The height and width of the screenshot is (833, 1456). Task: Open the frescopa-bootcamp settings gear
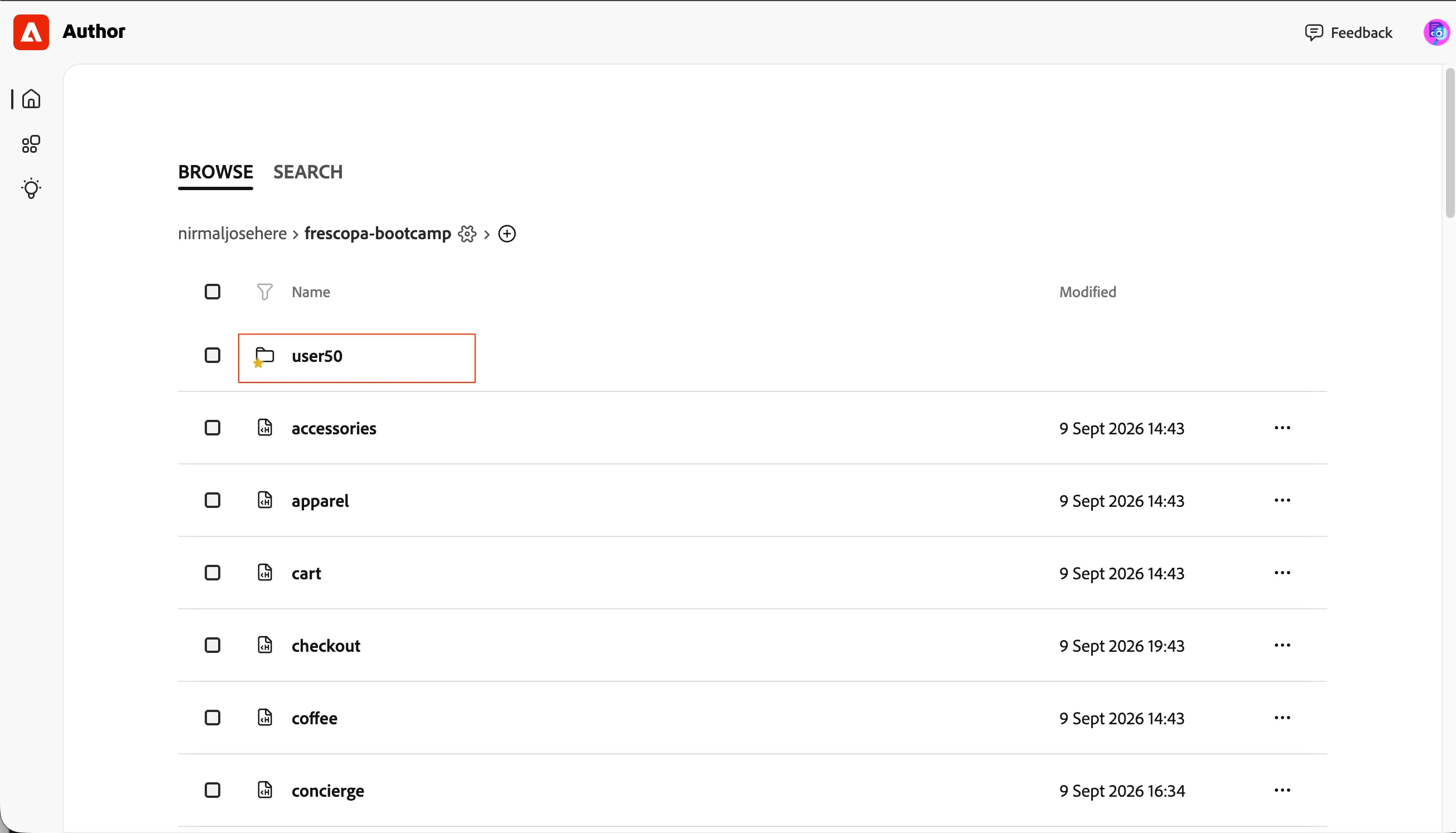pos(467,234)
